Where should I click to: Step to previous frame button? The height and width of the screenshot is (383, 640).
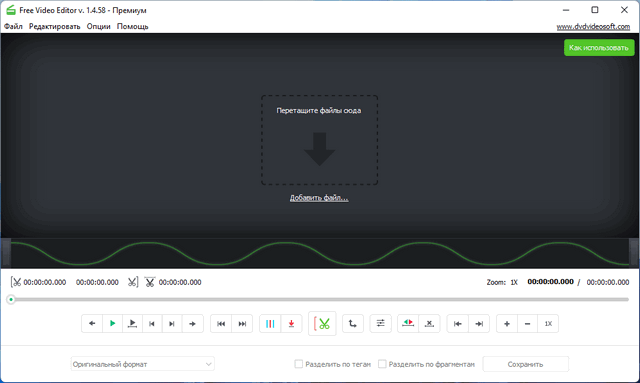(x=152, y=323)
